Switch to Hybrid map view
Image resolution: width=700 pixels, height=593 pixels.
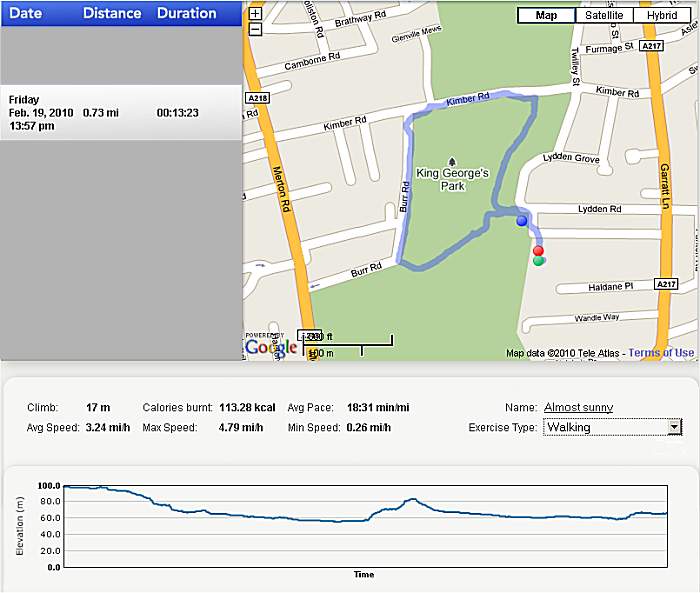661,15
